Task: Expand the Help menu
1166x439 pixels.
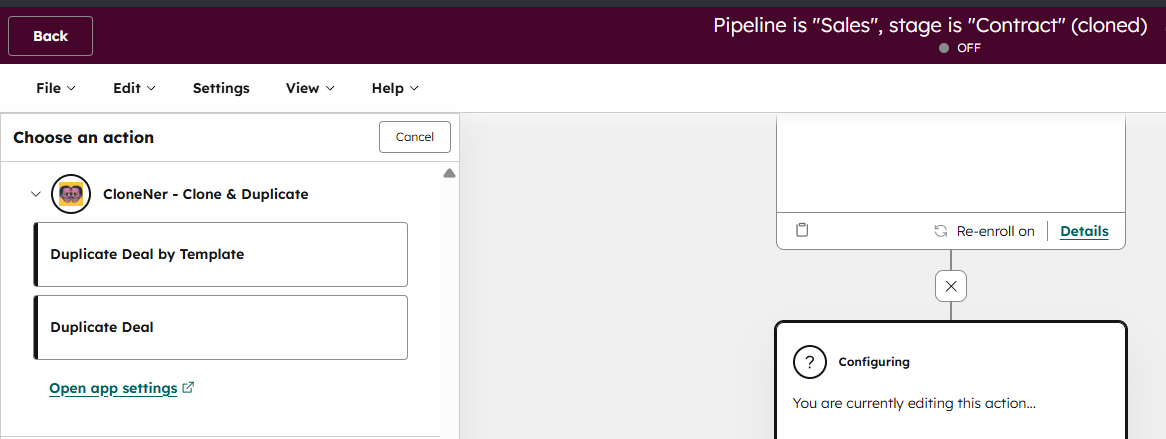Action: [395, 88]
